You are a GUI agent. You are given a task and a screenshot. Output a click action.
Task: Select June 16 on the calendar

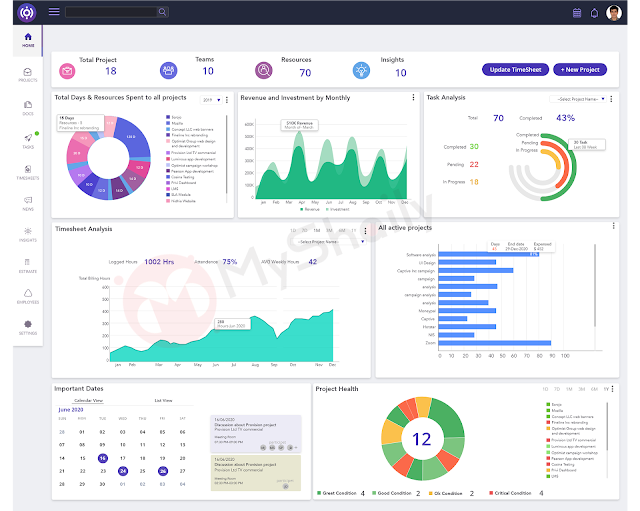102,457
